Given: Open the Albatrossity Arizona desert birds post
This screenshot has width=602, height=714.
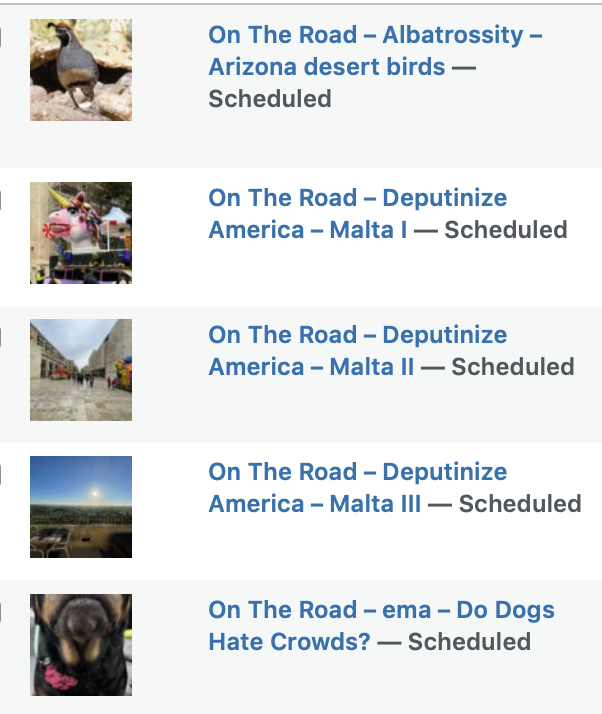Looking at the screenshot, I should (x=375, y=51).
